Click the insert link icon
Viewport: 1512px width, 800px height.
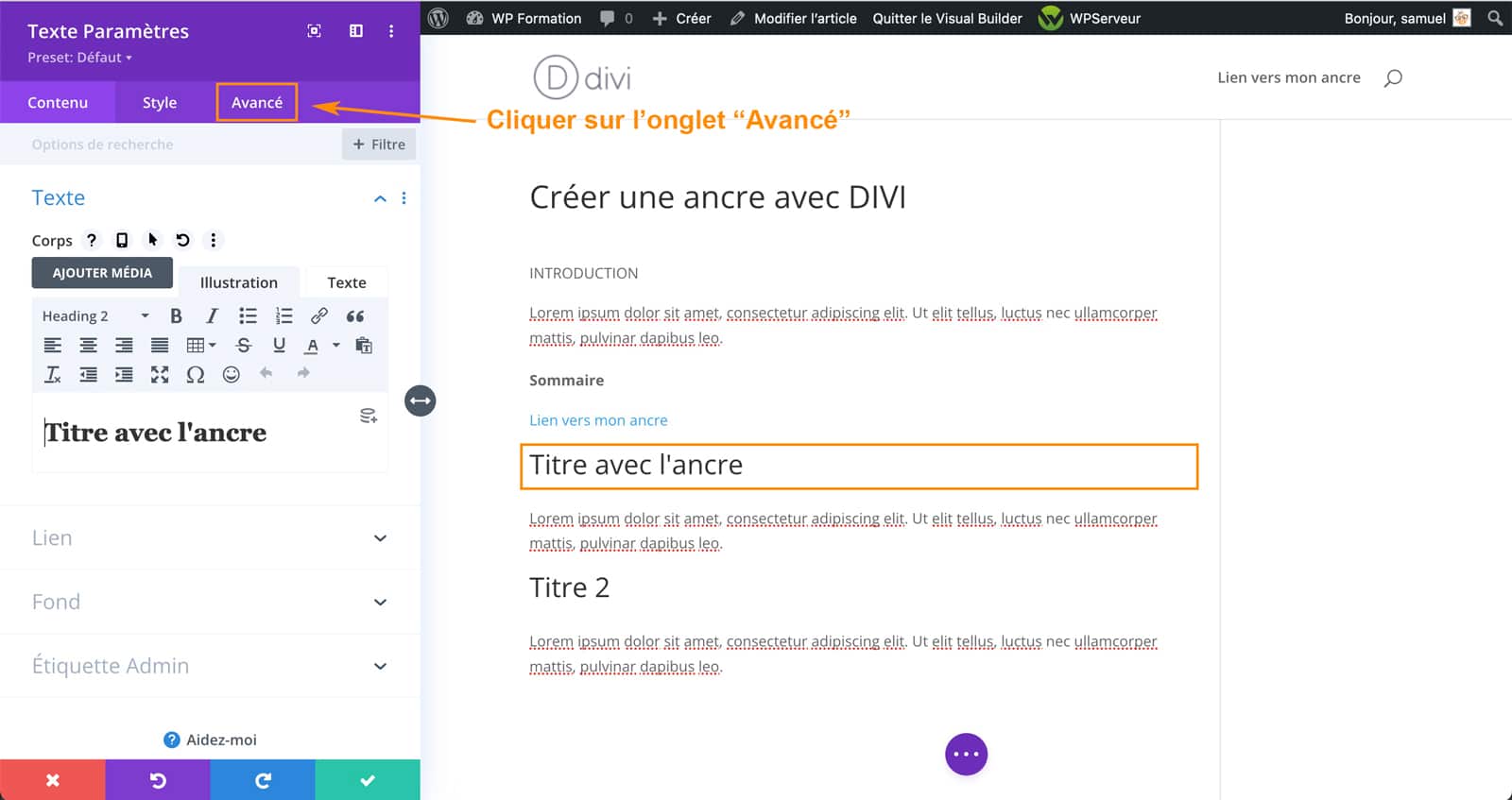[x=319, y=316]
